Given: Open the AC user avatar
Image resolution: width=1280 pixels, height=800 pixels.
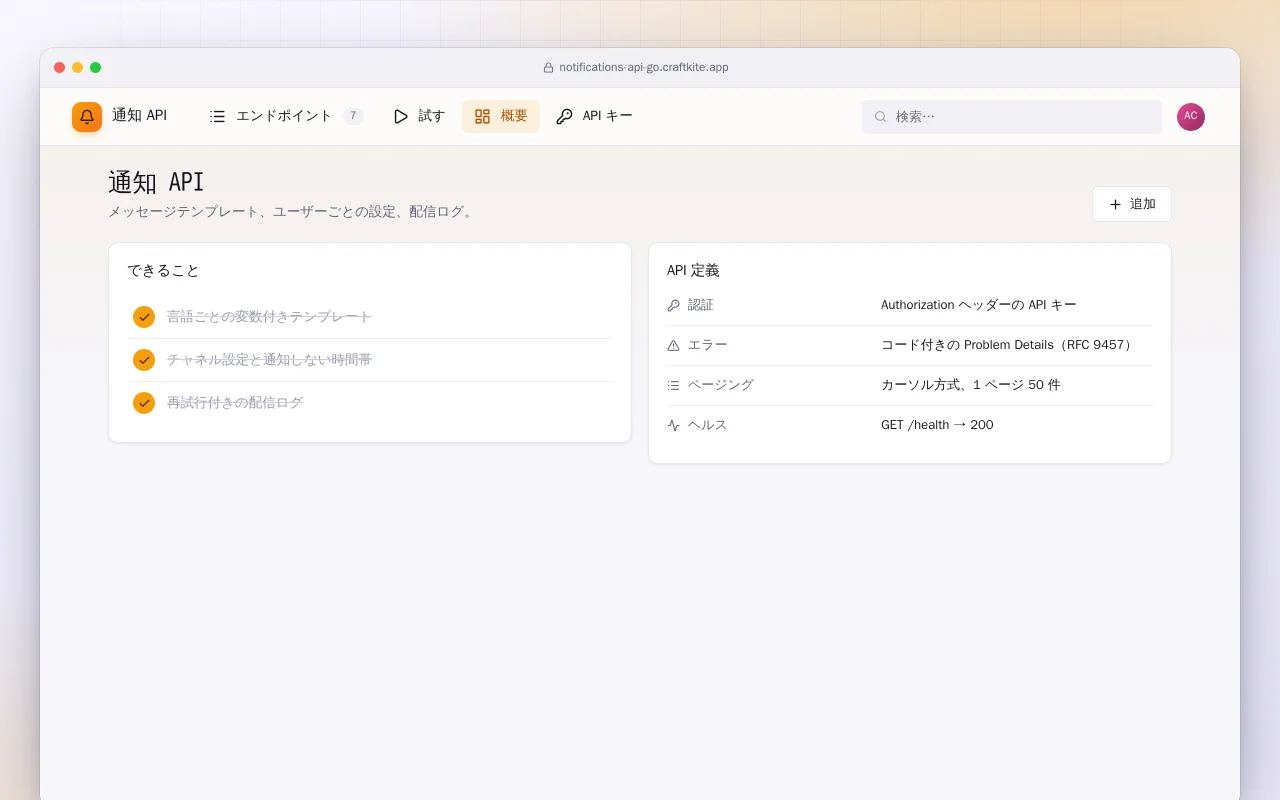Looking at the screenshot, I should [1191, 117].
